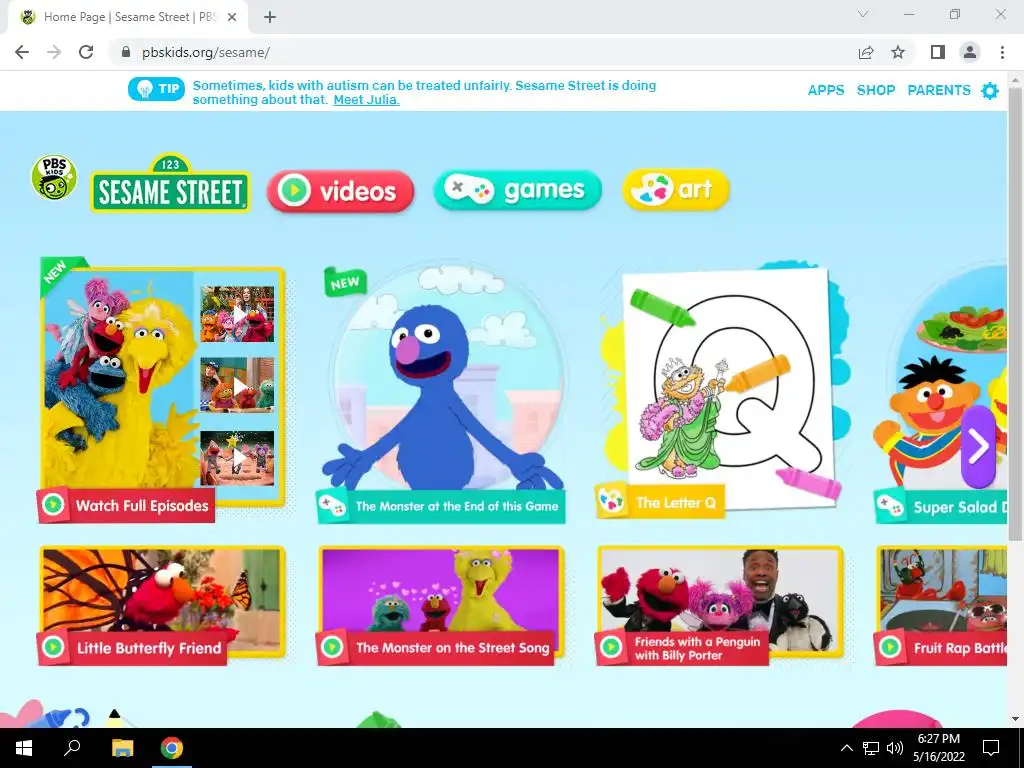
Task: Click play icon on Little Butterfly Friend label
Action: tap(54, 647)
